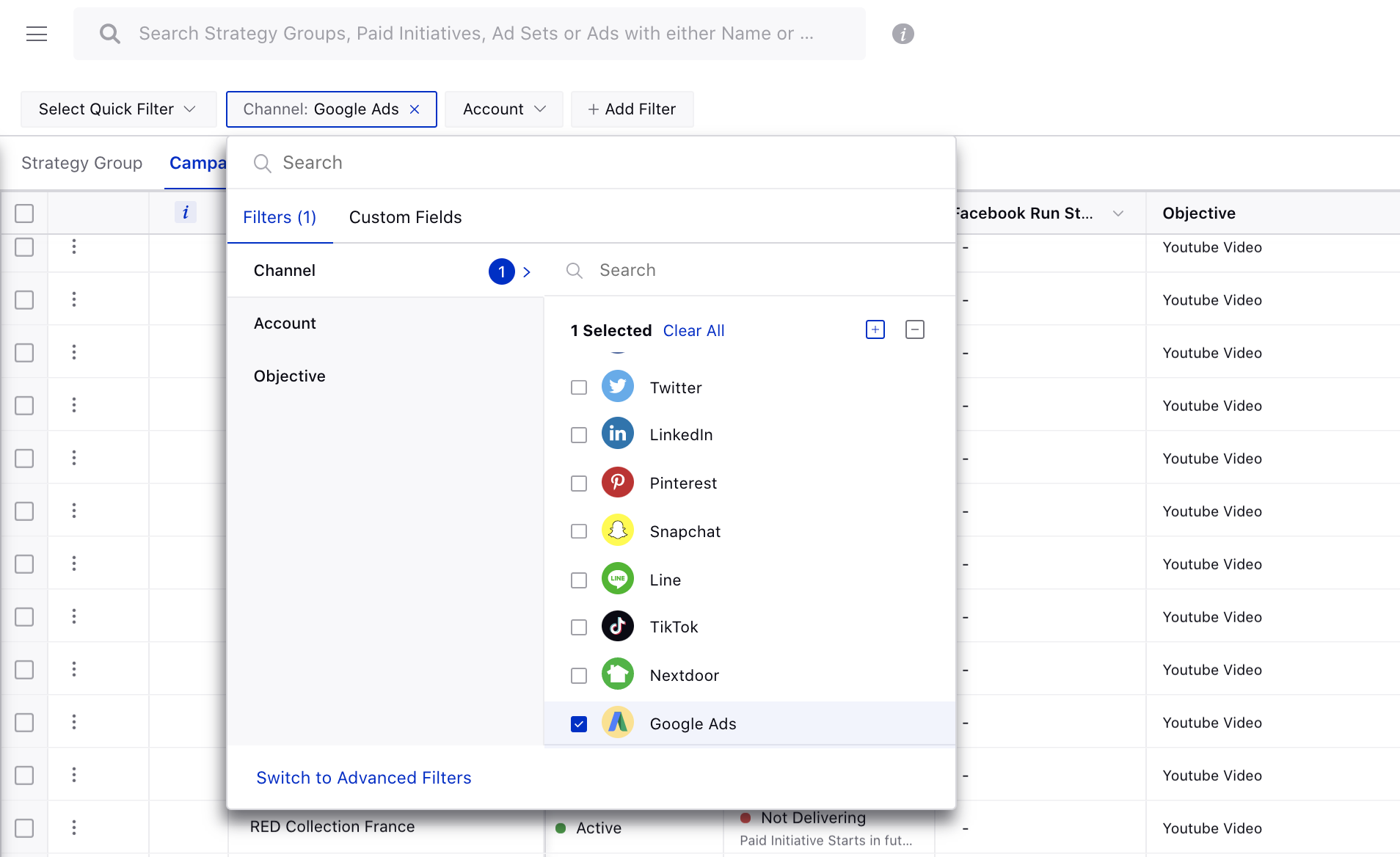Click the deselect-all minus icon in the channel list
1400x857 pixels.
[x=915, y=329]
